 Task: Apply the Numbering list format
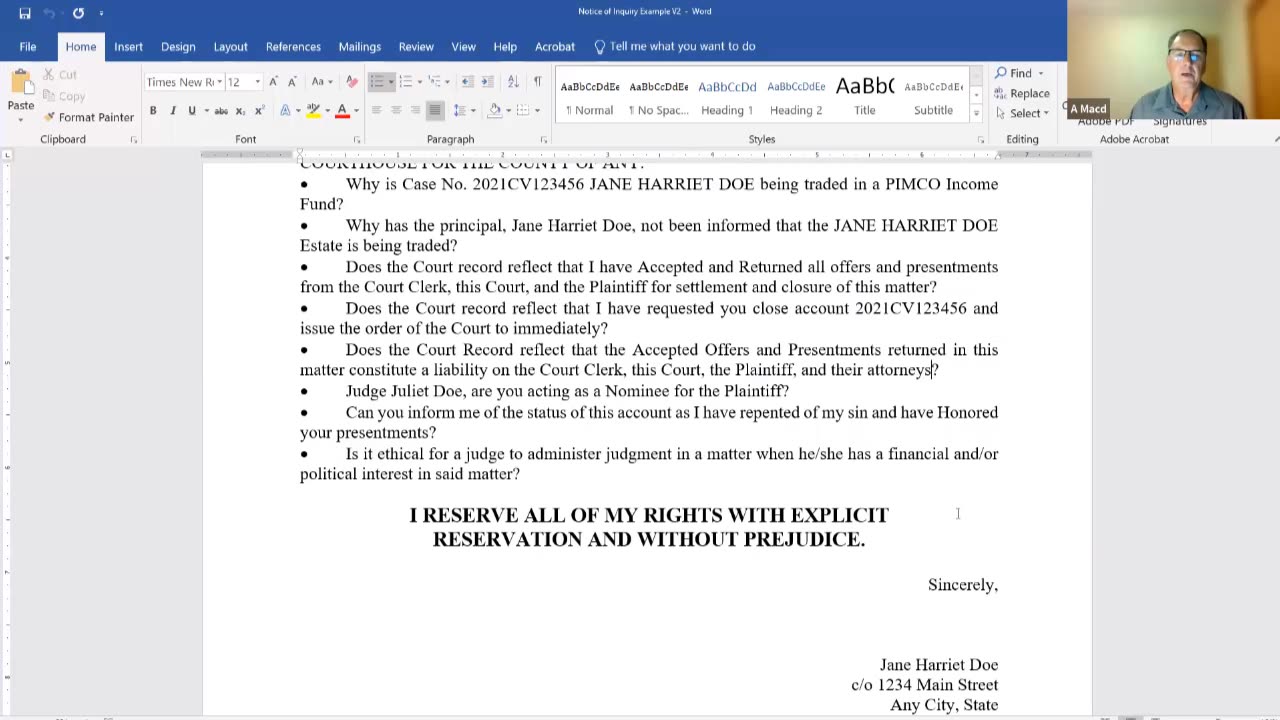(x=406, y=82)
